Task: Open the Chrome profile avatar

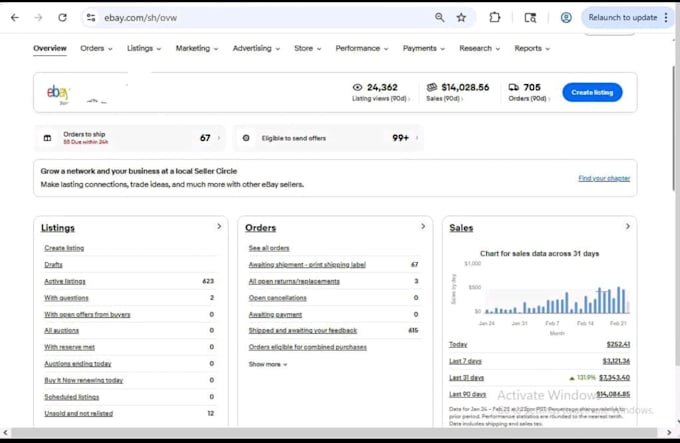Action: (x=566, y=17)
